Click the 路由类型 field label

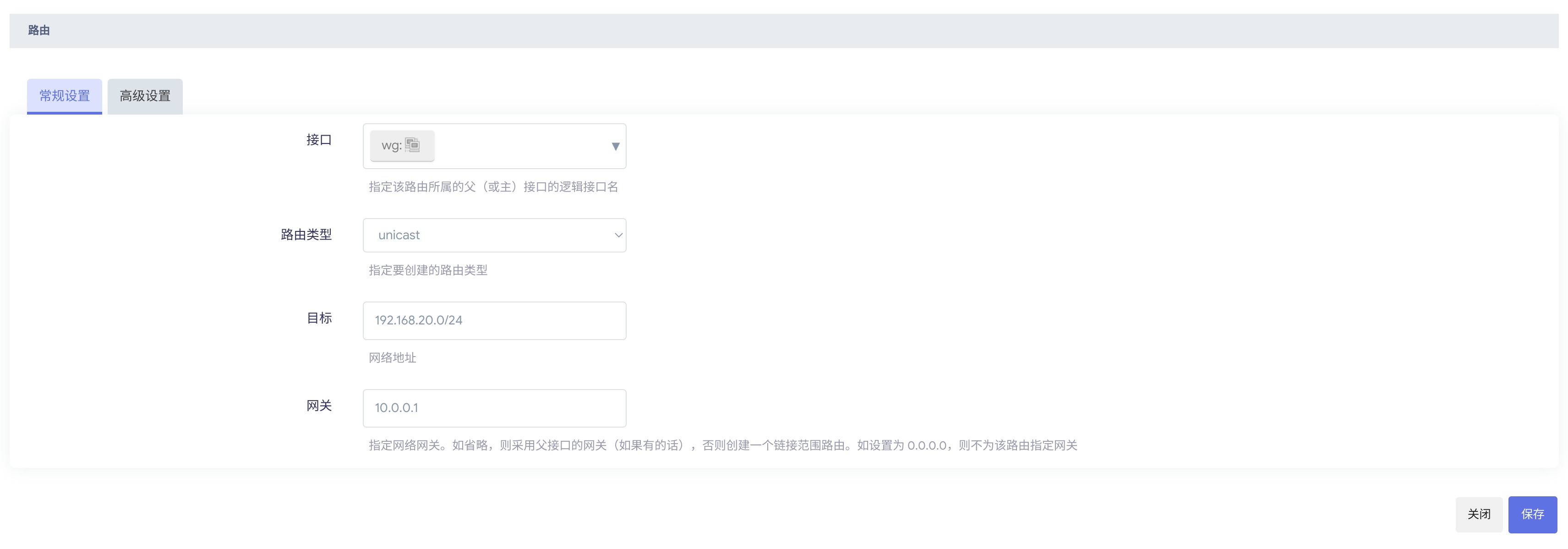pyautogui.click(x=306, y=234)
